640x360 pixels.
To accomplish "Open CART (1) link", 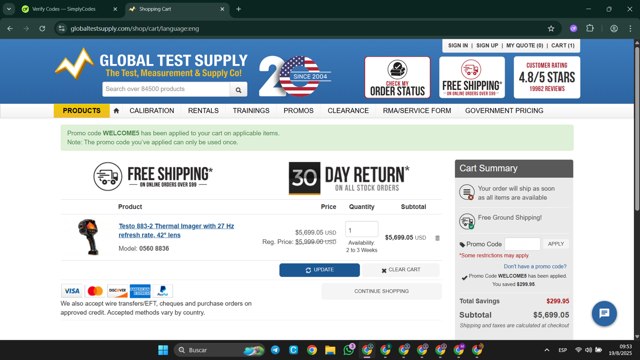I will coord(563,45).
